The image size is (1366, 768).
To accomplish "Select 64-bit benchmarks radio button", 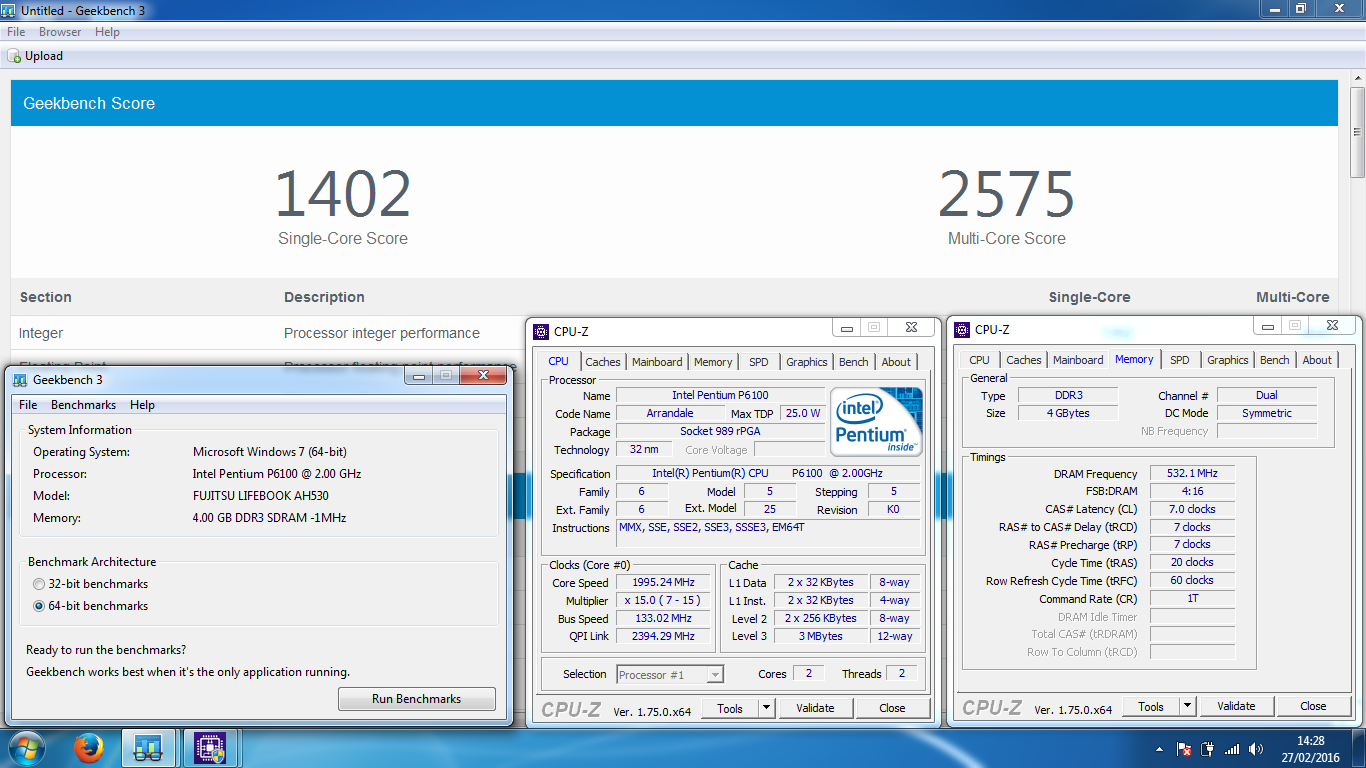I will (x=39, y=606).
